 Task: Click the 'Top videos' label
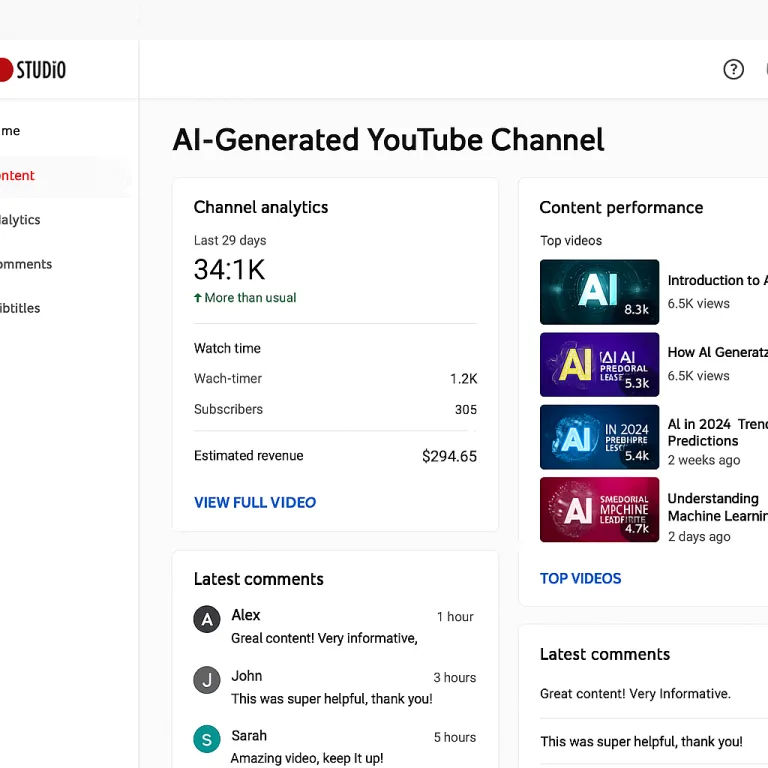(571, 240)
